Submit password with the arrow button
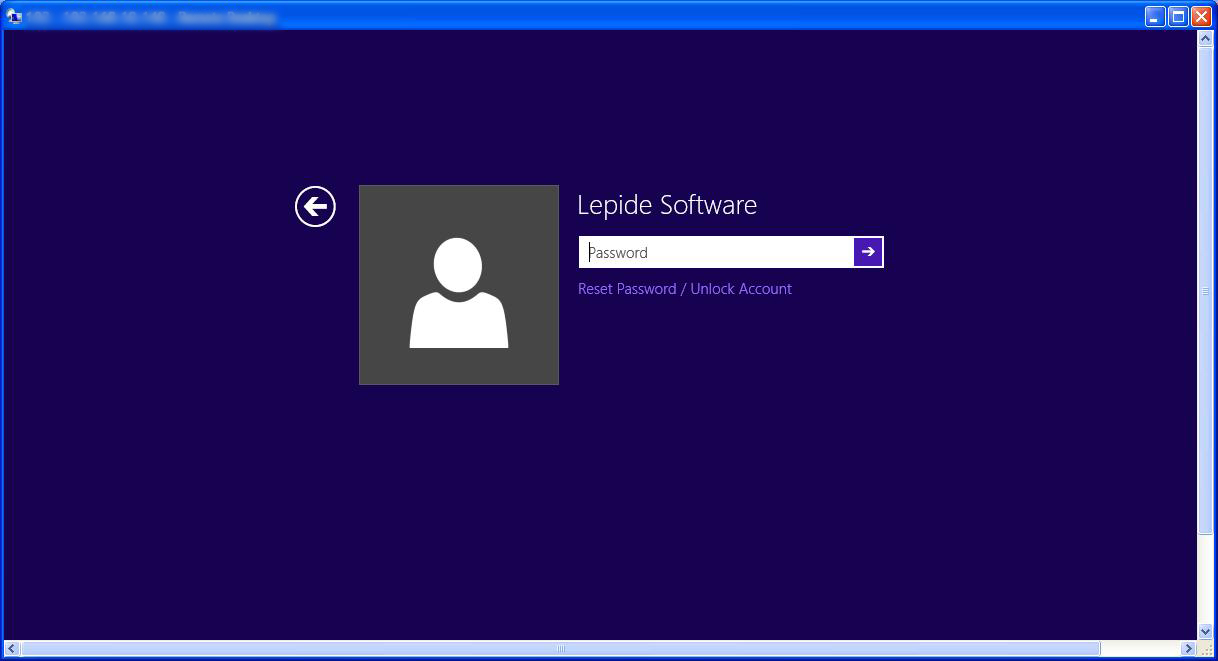This screenshot has height=661, width=1218. (868, 252)
